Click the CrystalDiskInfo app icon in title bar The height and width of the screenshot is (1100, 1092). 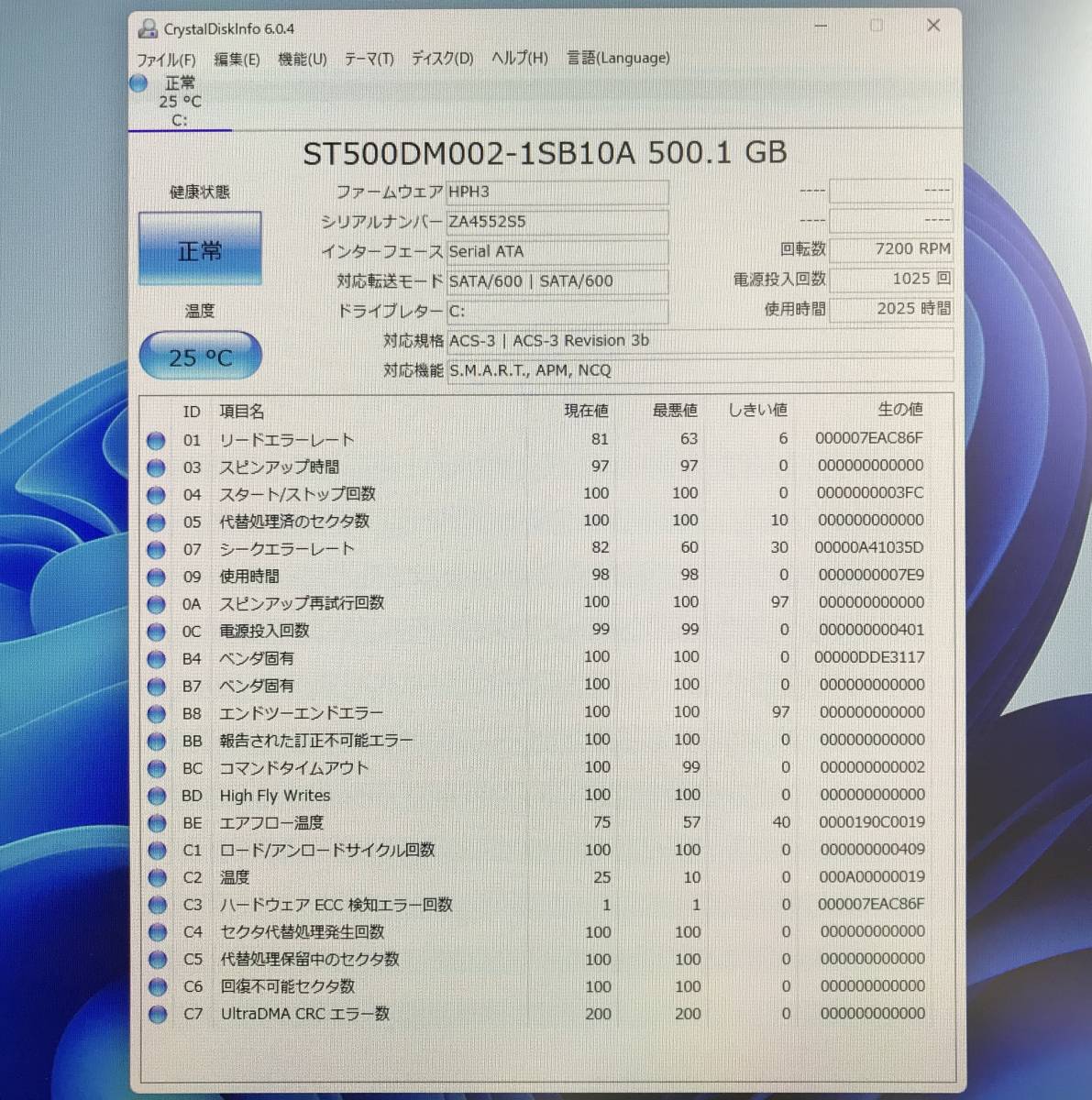[148, 28]
